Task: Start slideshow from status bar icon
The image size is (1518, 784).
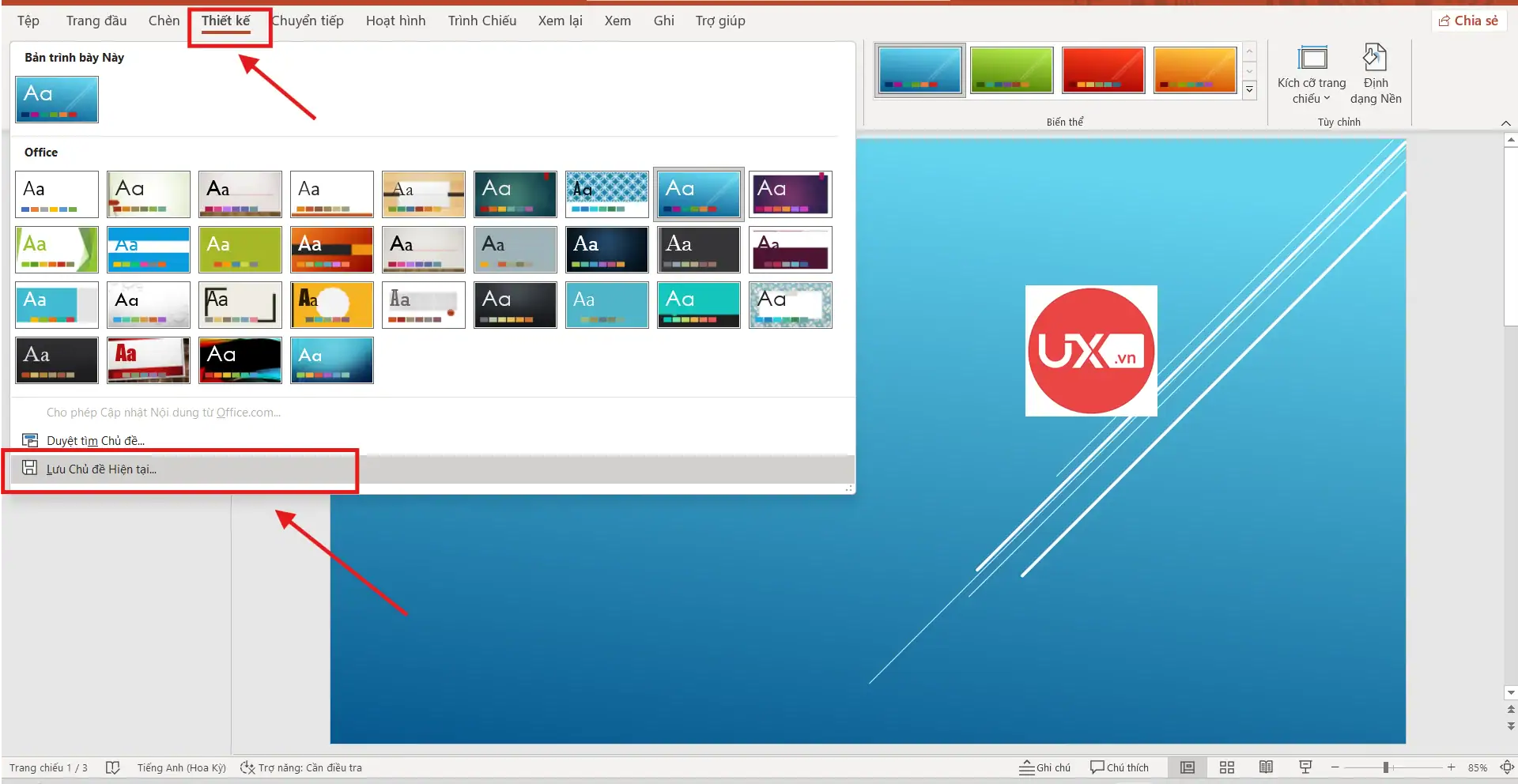Action: pos(1305,767)
